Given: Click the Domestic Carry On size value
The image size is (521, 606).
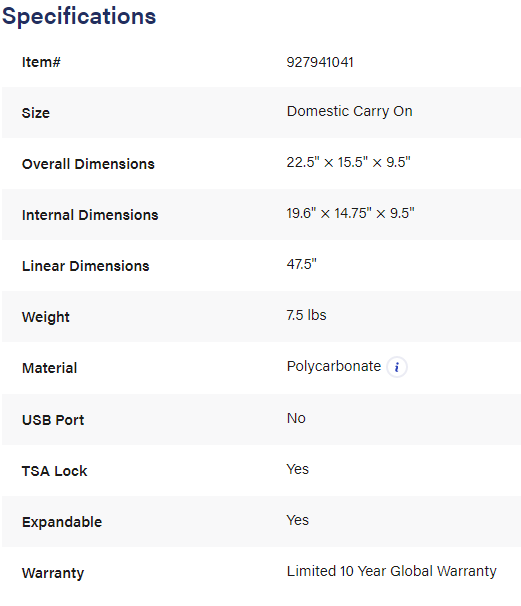Looking at the screenshot, I should point(349,111).
